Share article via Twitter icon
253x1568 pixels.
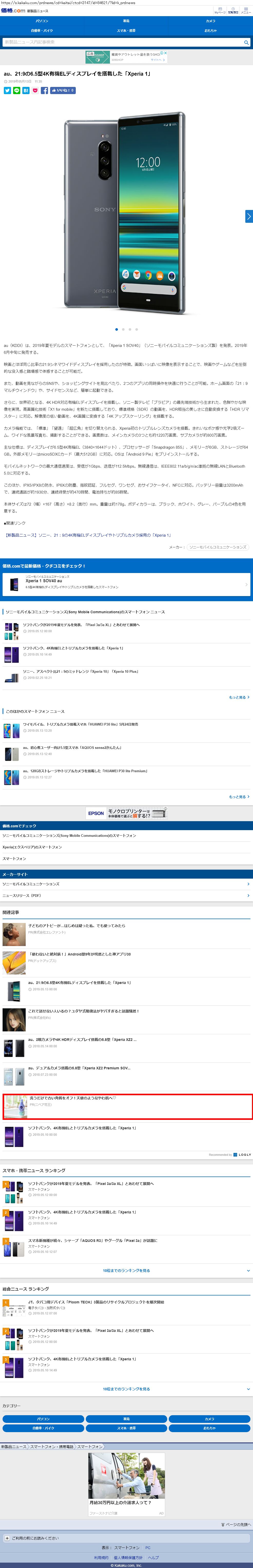pyautogui.click(x=7, y=90)
